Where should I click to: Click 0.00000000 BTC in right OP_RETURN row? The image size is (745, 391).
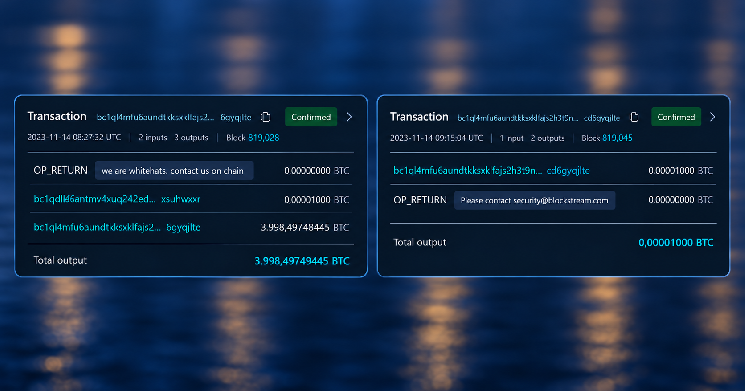point(681,200)
